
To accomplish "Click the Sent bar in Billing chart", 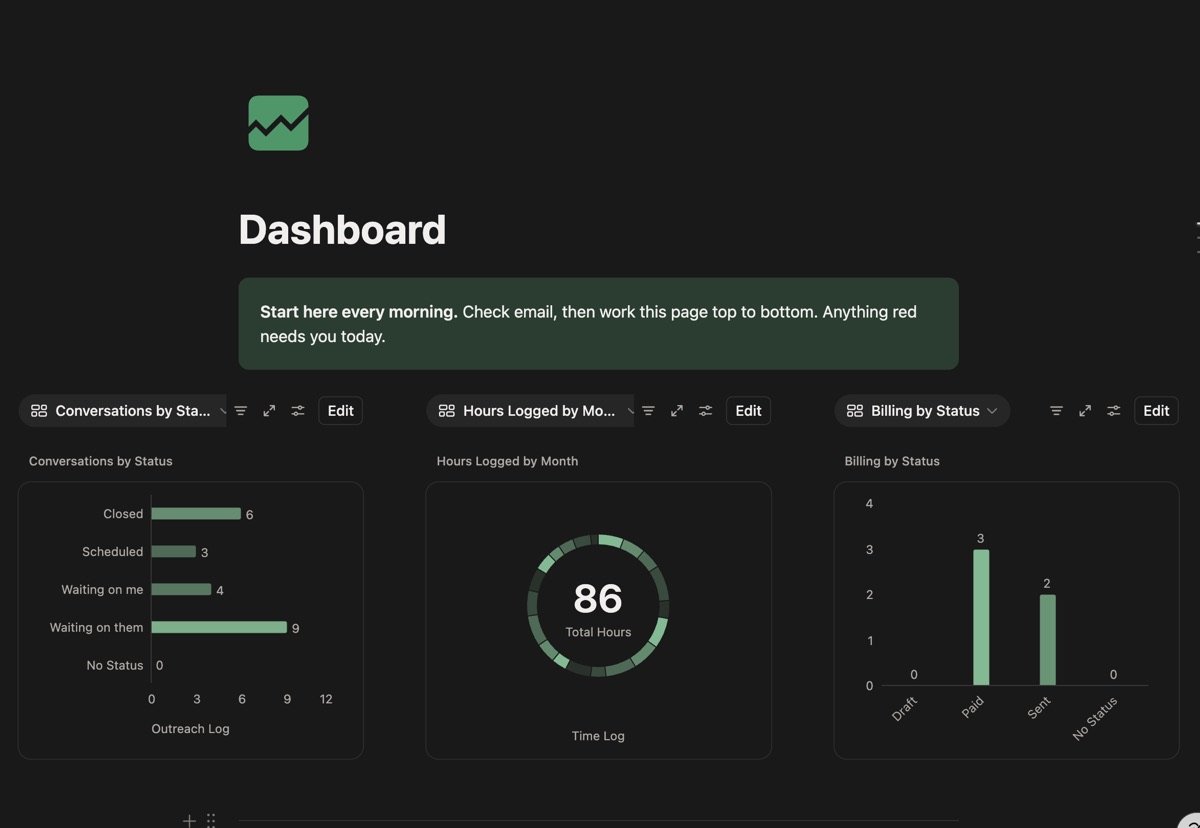I will [1047, 640].
